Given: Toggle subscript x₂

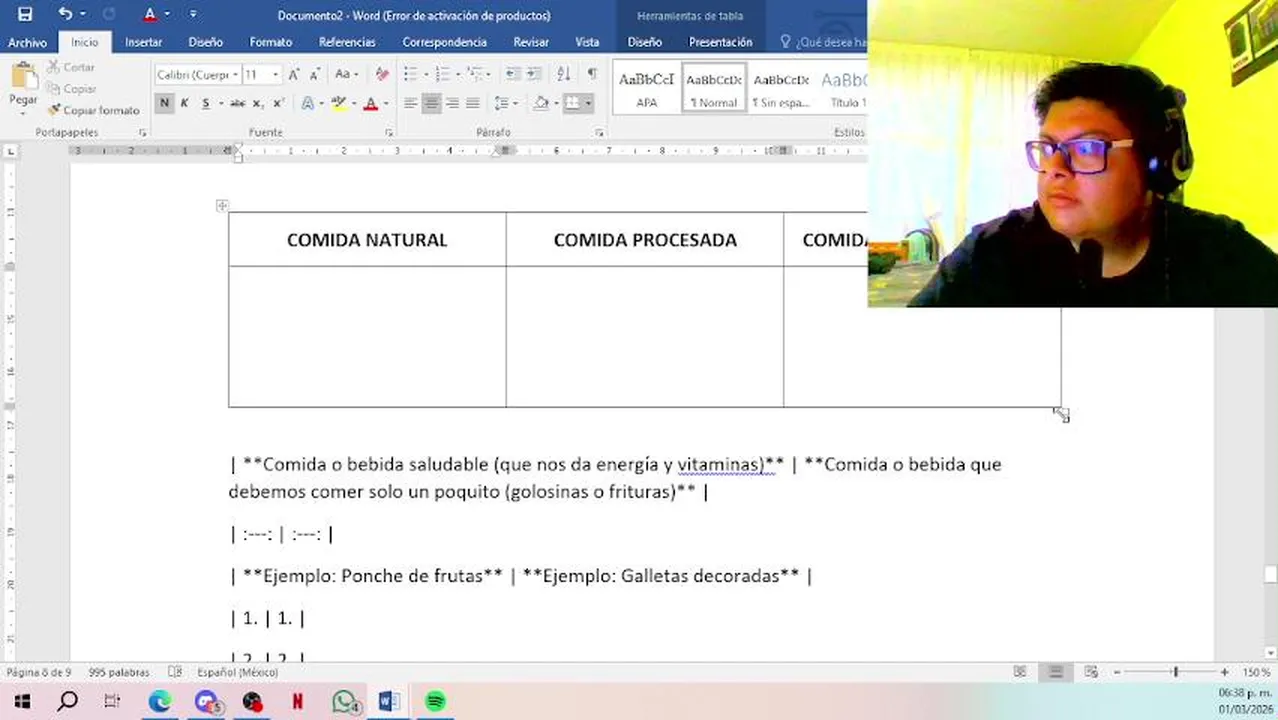Looking at the screenshot, I should click(x=258, y=103).
